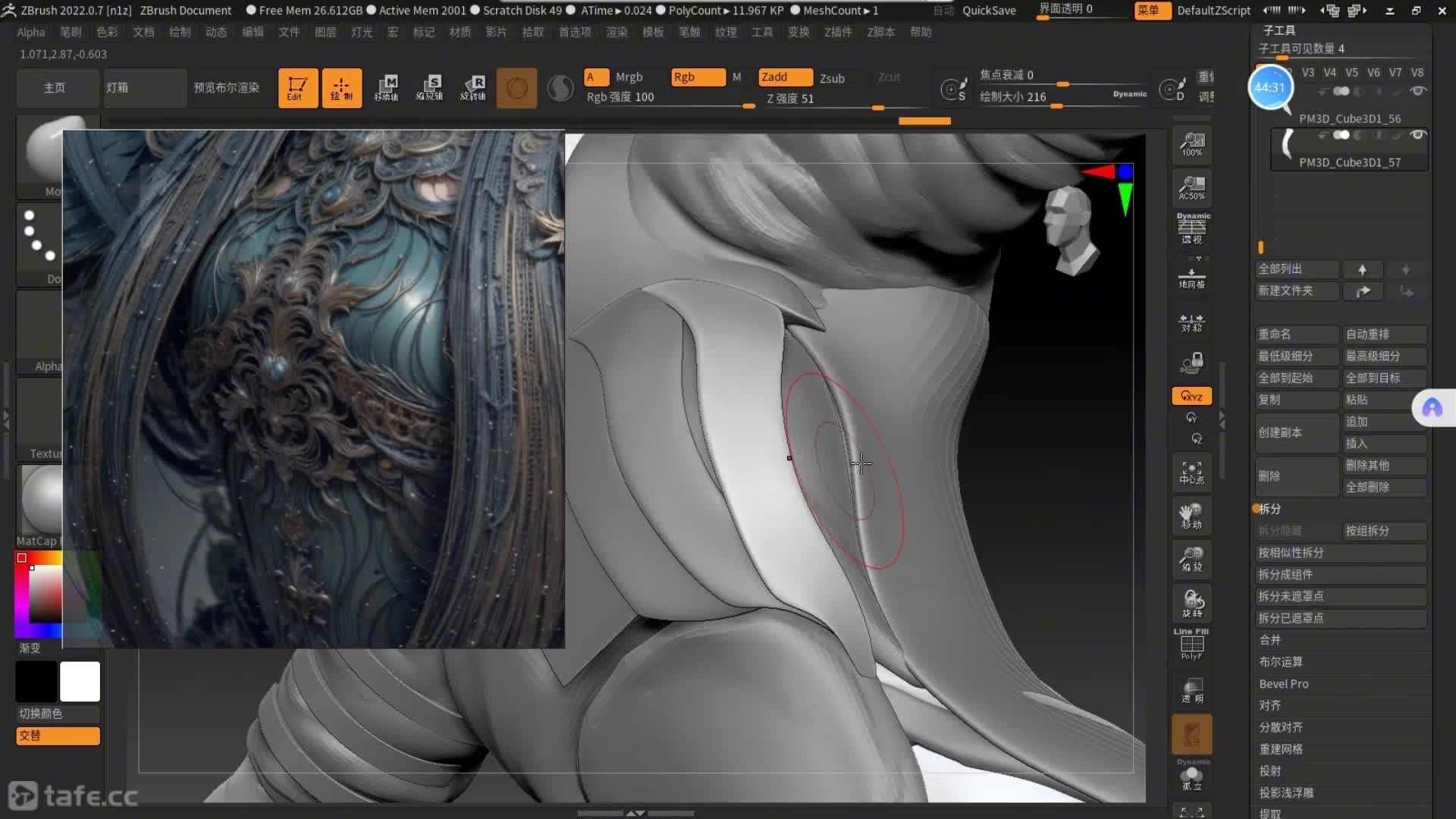Toggle the PolyF Line Fill icon
Screen dimensions: 1456x819
[1191, 645]
